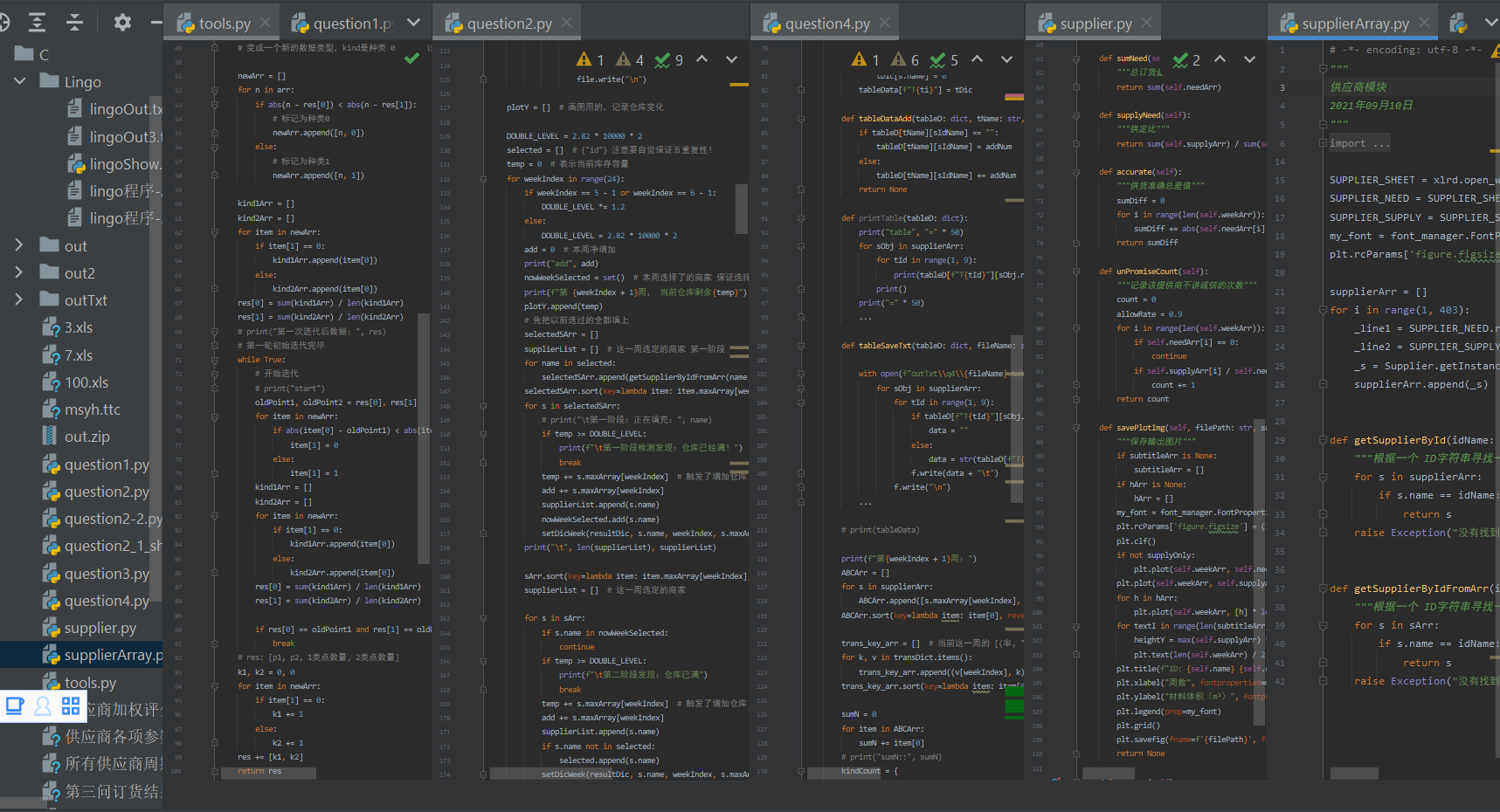Click typo count 2 in supplier.py editor
Viewport: 1500px width, 812px height.
click(1187, 59)
